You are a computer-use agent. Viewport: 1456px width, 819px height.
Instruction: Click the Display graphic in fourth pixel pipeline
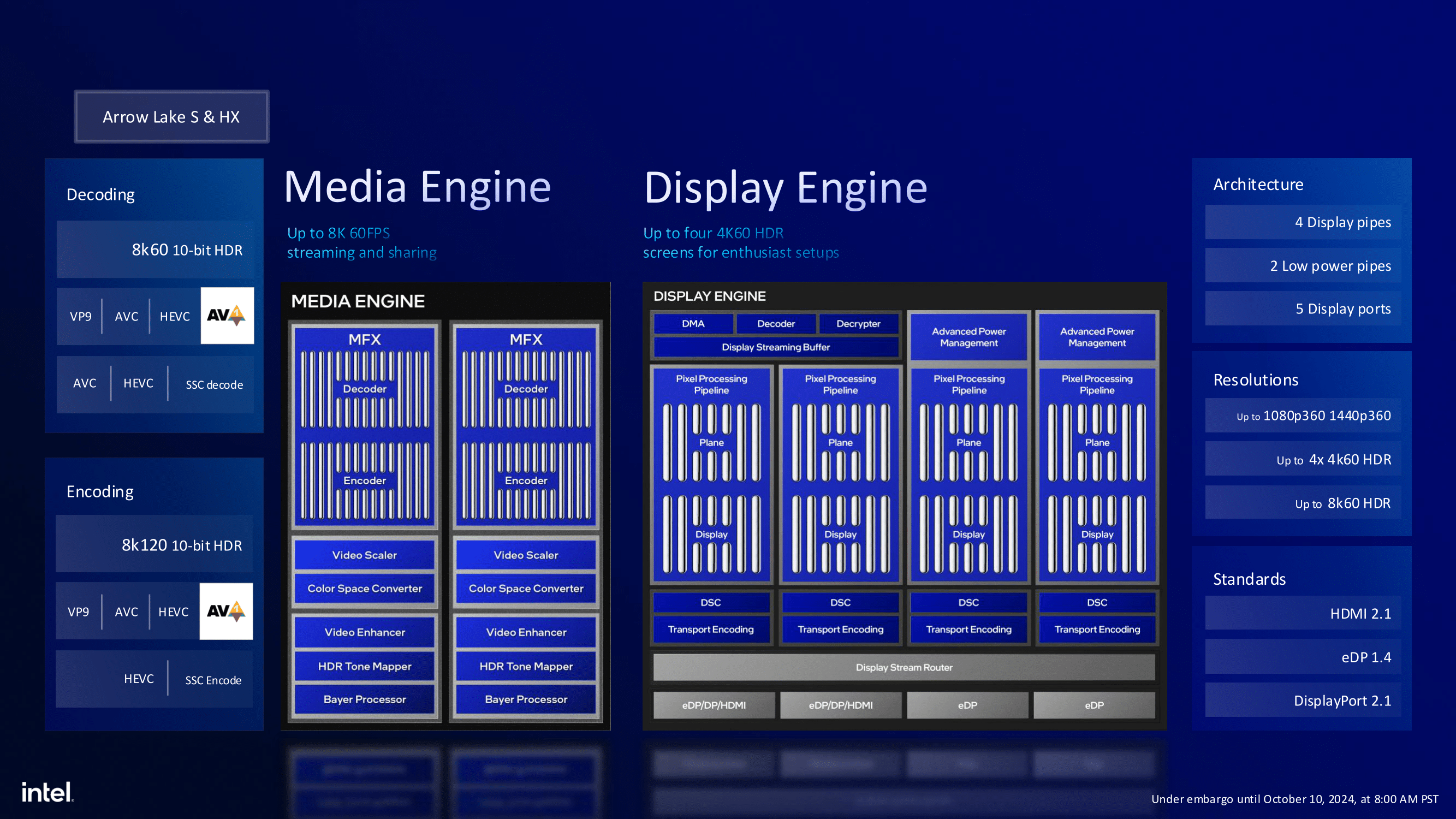pos(1097,533)
